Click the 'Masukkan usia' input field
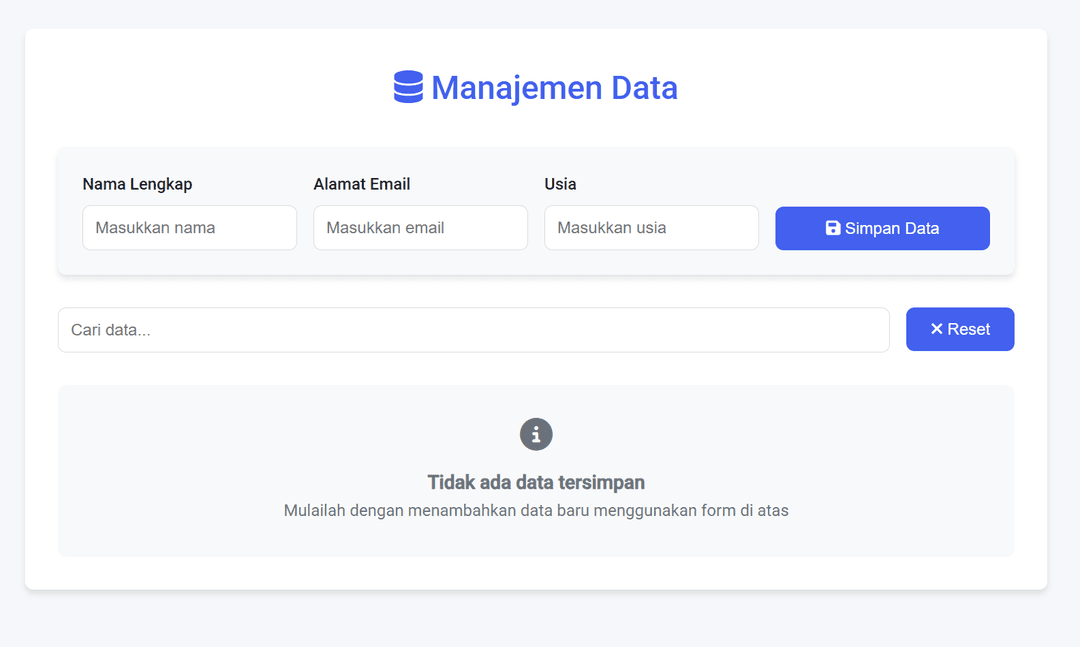1080x647 pixels. click(x=651, y=228)
